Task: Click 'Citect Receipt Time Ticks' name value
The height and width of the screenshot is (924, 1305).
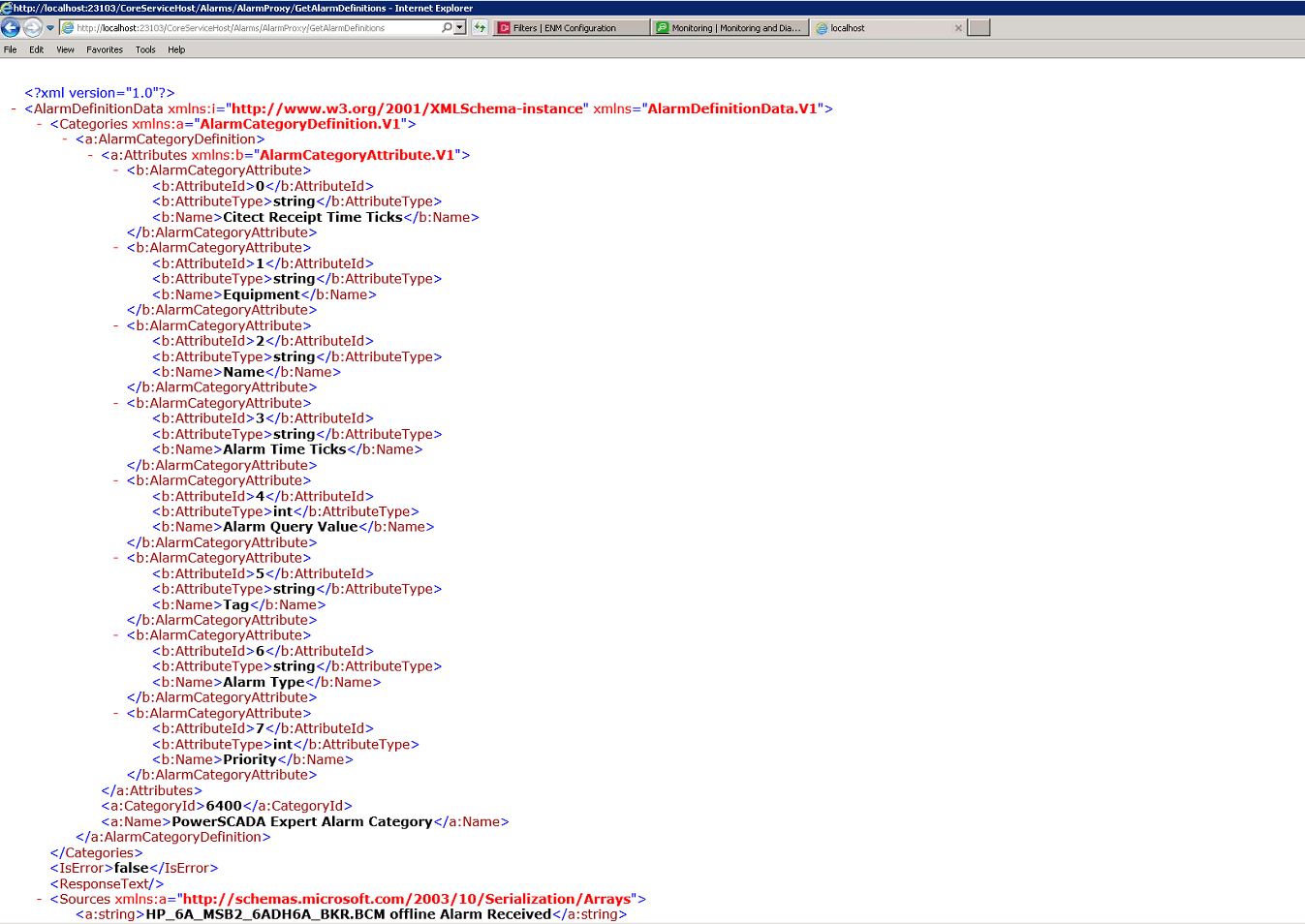Action: (313, 217)
